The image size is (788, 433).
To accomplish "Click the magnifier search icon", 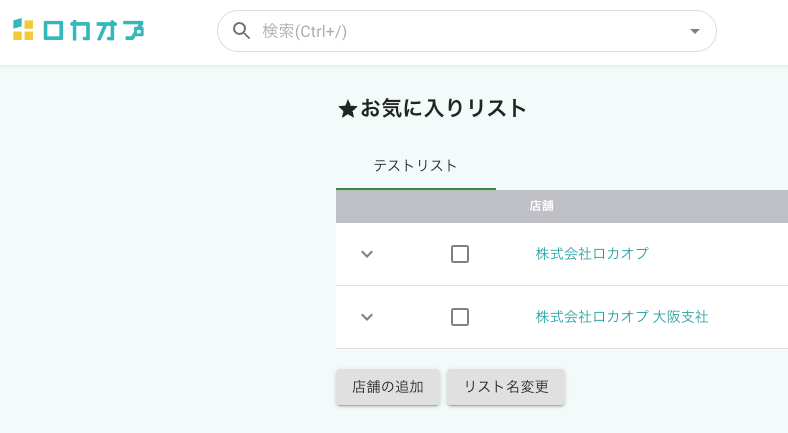I will click(x=241, y=31).
